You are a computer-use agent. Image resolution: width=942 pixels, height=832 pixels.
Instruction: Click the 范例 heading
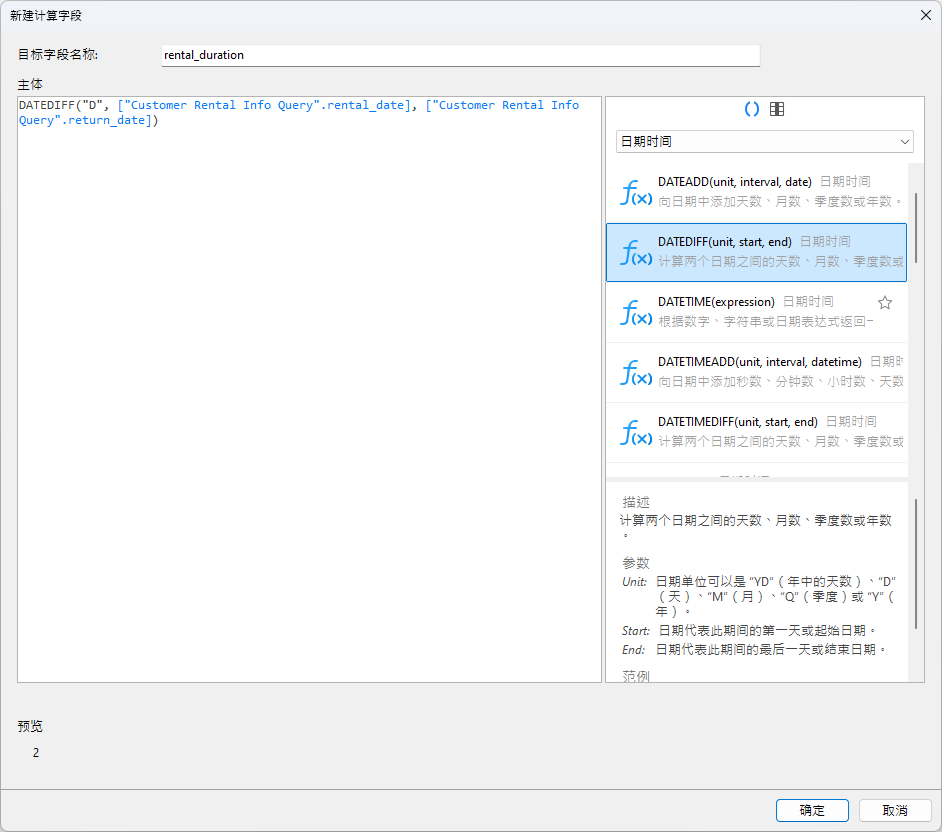point(636,676)
